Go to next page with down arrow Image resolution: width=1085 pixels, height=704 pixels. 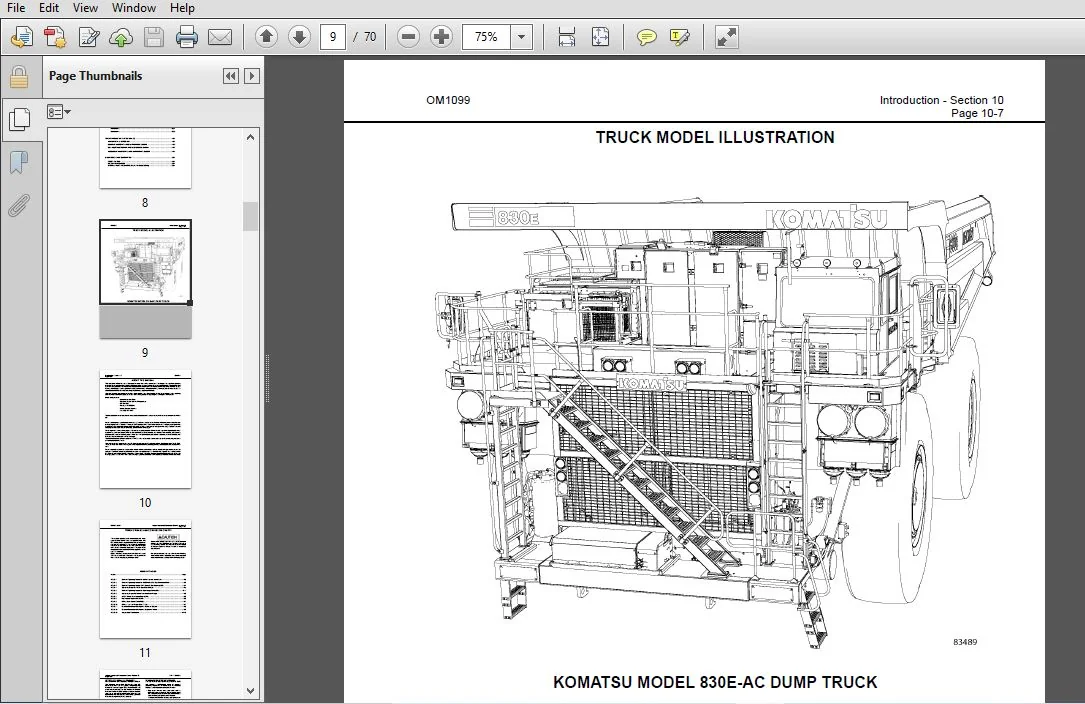pyautogui.click(x=299, y=37)
